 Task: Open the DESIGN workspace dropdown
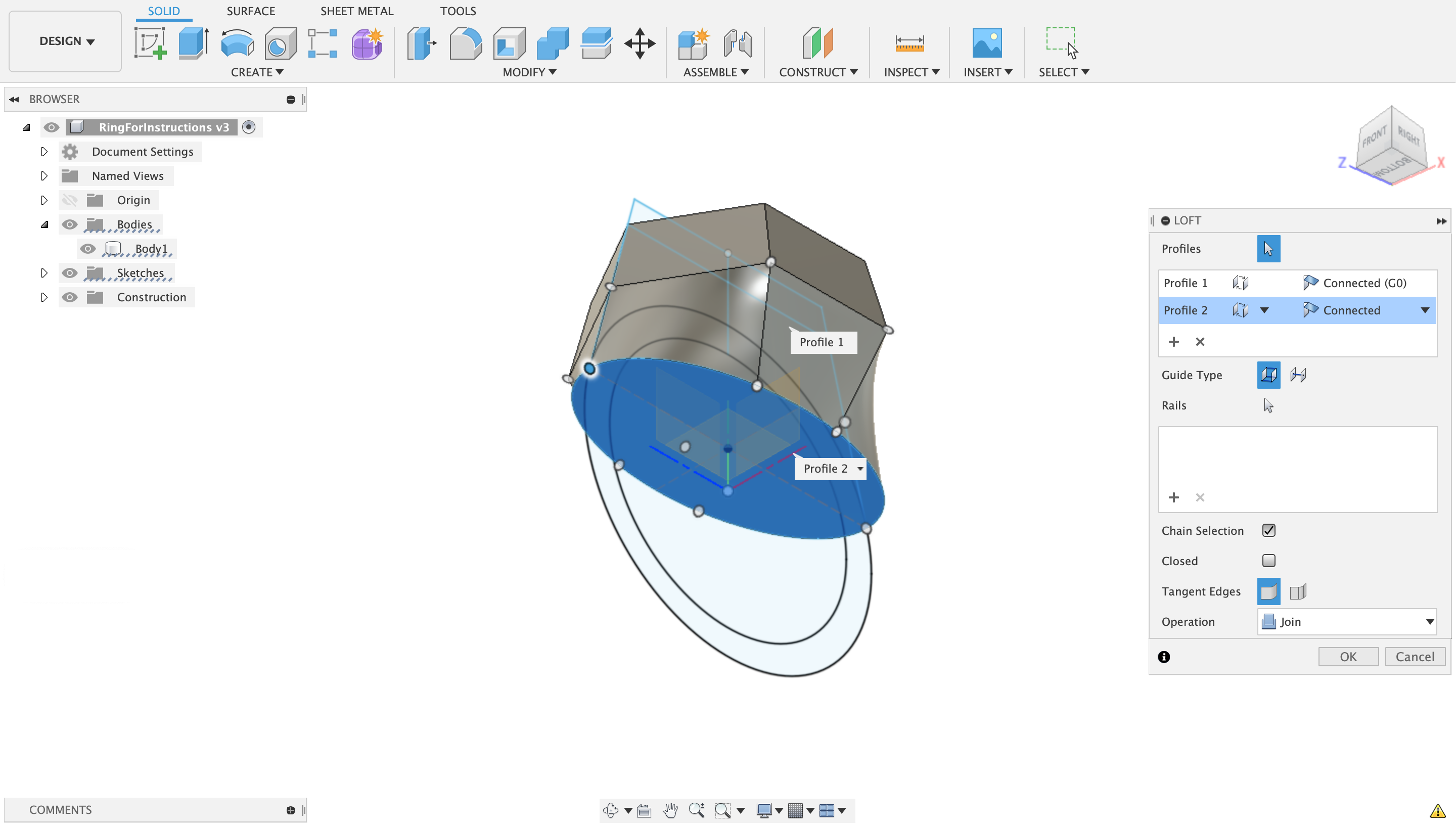click(66, 41)
